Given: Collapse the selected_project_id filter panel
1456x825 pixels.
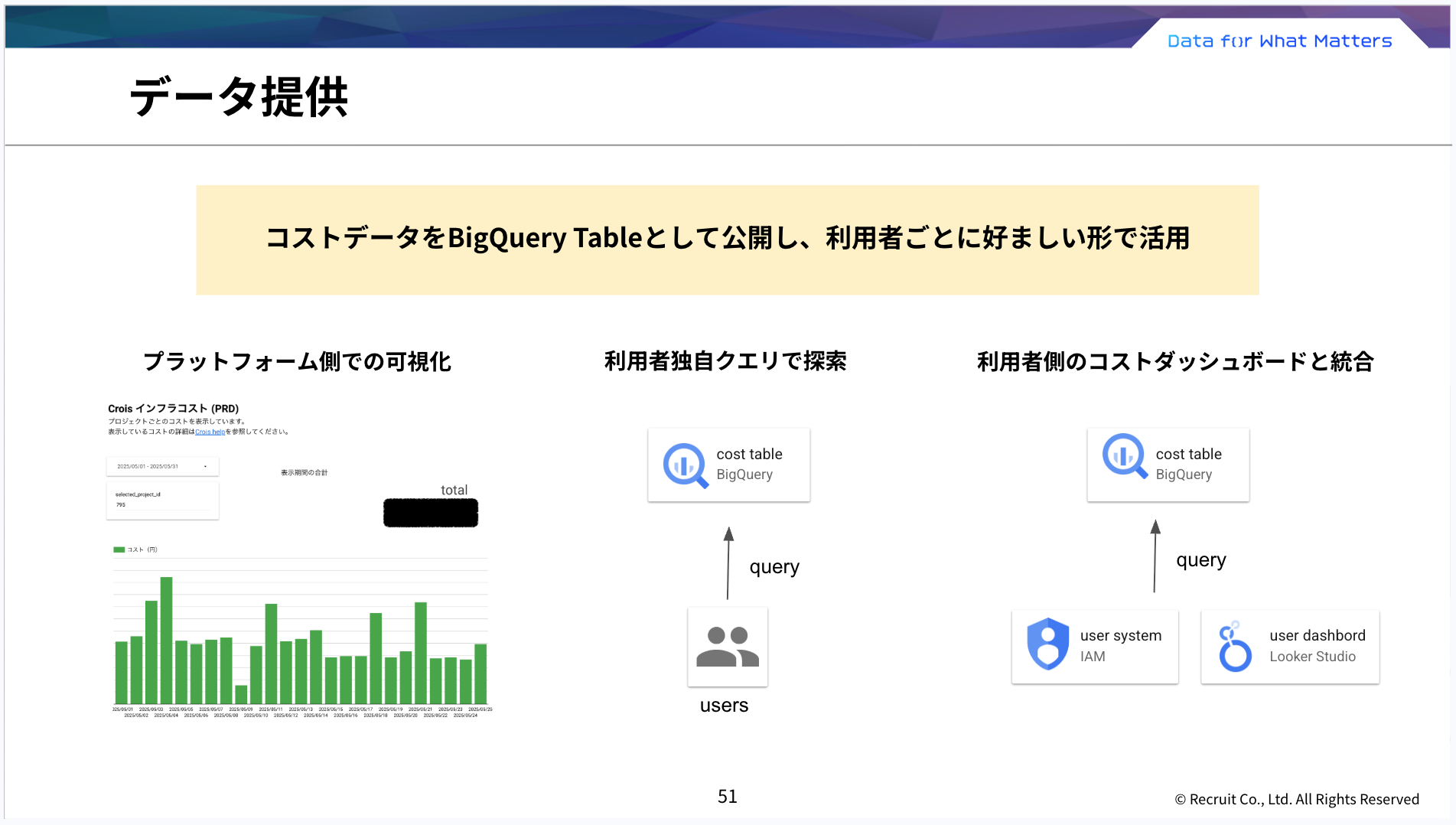Looking at the screenshot, I should point(162,500).
